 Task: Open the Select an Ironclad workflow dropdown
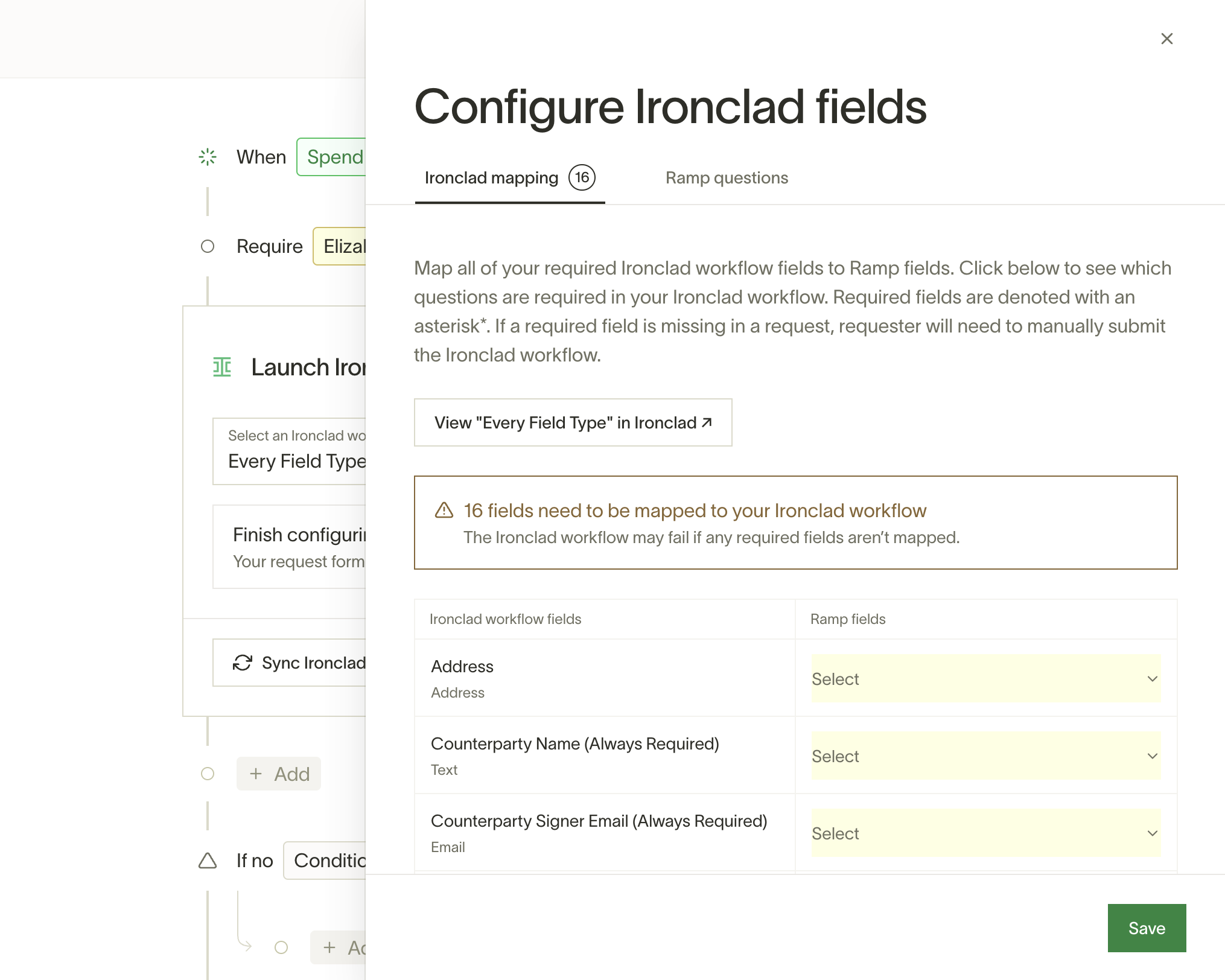pyautogui.click(x=290, y=451)
